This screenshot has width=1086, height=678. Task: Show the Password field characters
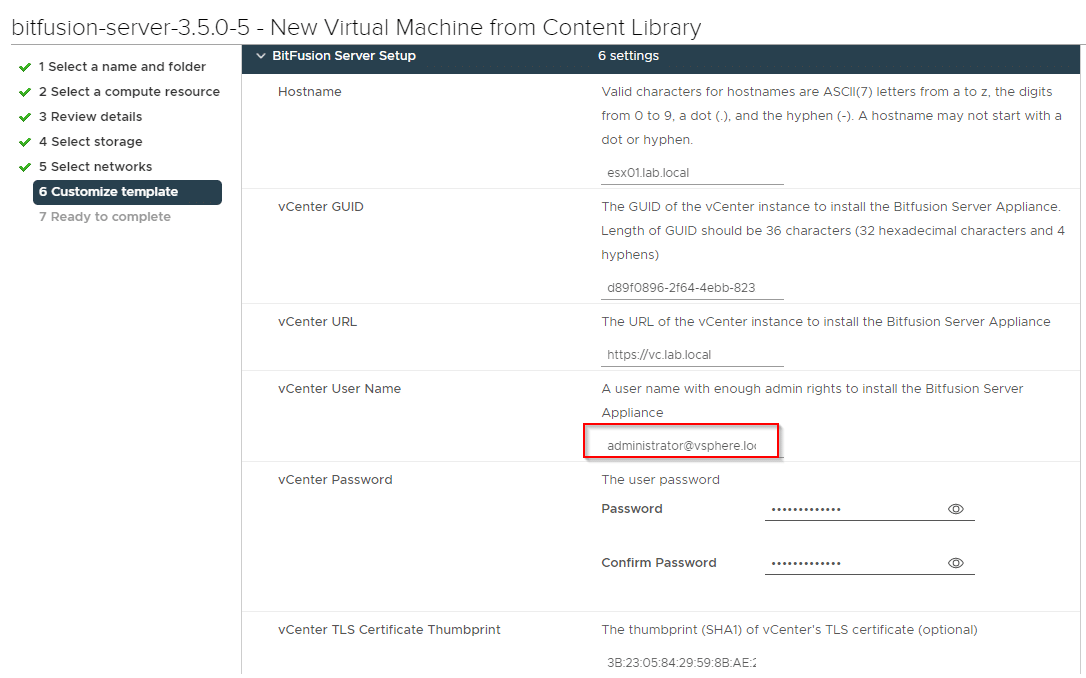tap(955, 509)
